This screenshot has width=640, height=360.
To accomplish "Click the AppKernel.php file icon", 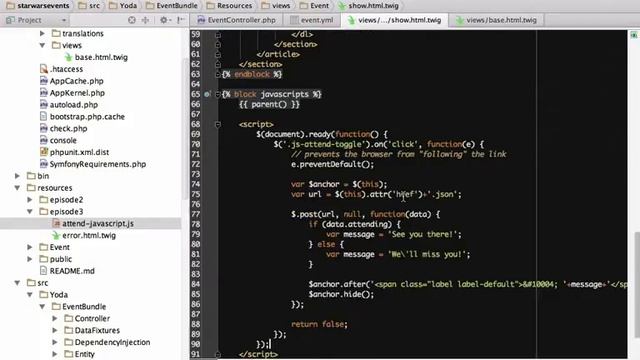I will (x=44, y=93).
